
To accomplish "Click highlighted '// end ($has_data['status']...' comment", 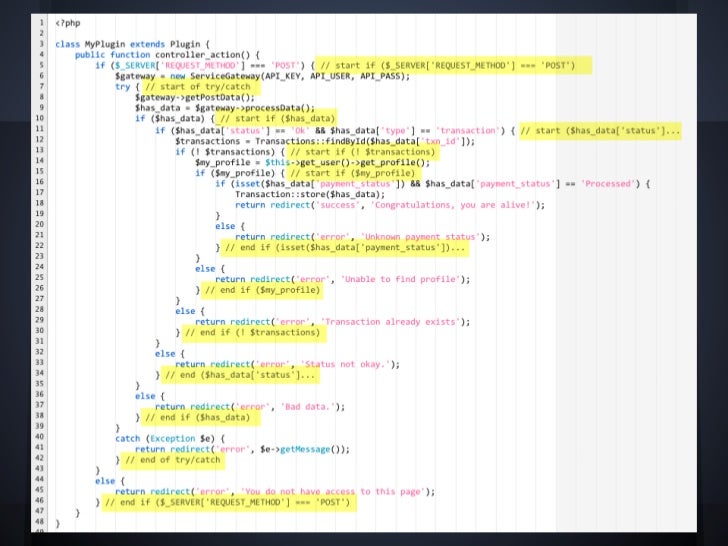I will point(240,375).
